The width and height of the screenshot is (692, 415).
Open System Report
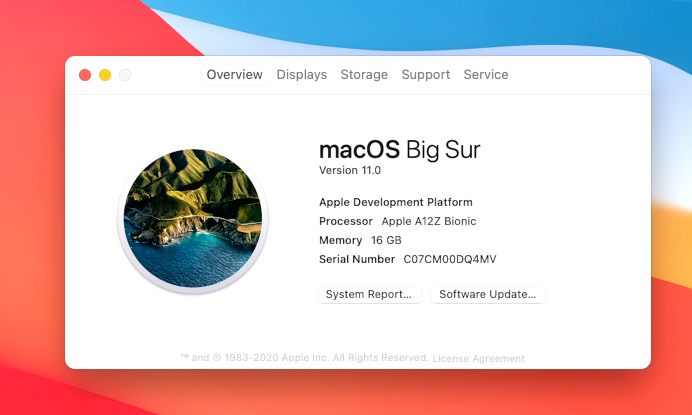[369, 294]
